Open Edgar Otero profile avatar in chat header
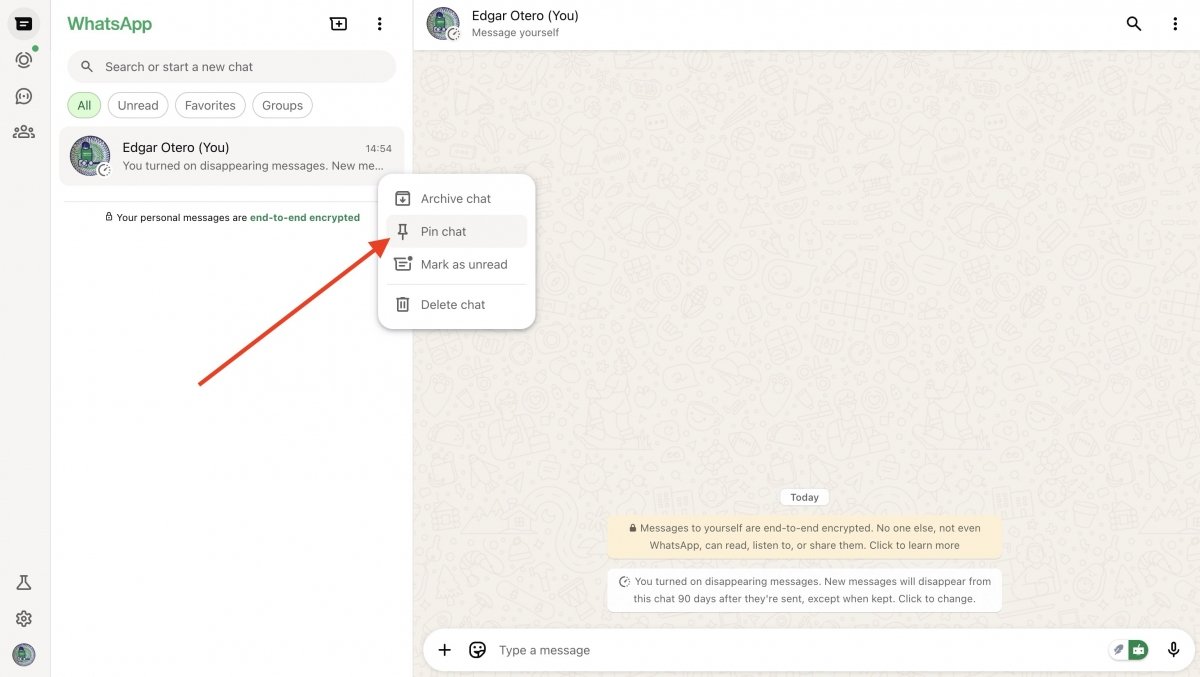Image resolution: width=1200 pixels, height=677 pixels. click(443, 24)
